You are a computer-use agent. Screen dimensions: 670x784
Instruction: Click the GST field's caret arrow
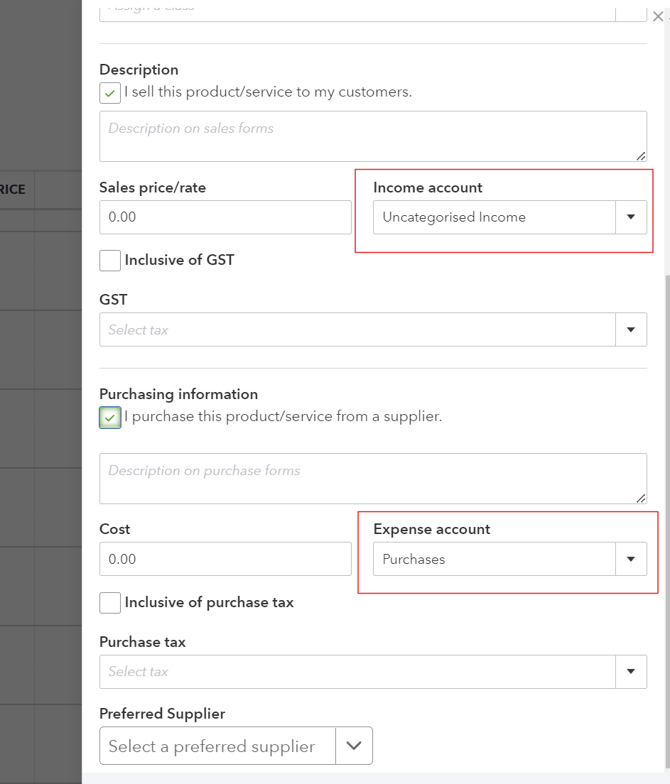tap(631, 330)
